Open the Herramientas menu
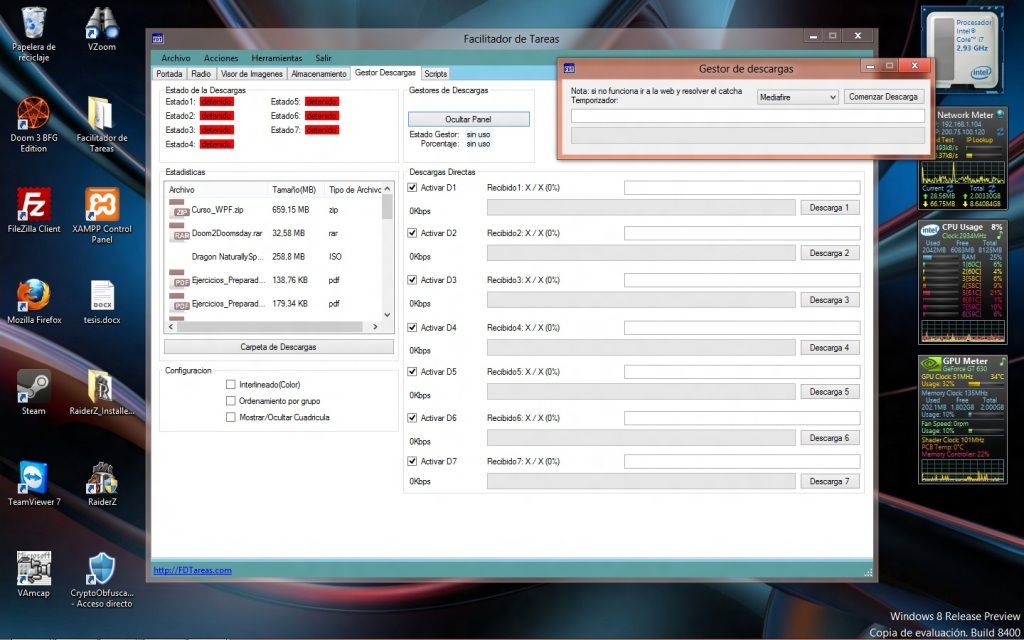The width and height of the screenshot is (1024, 640). tap(277, 58)
